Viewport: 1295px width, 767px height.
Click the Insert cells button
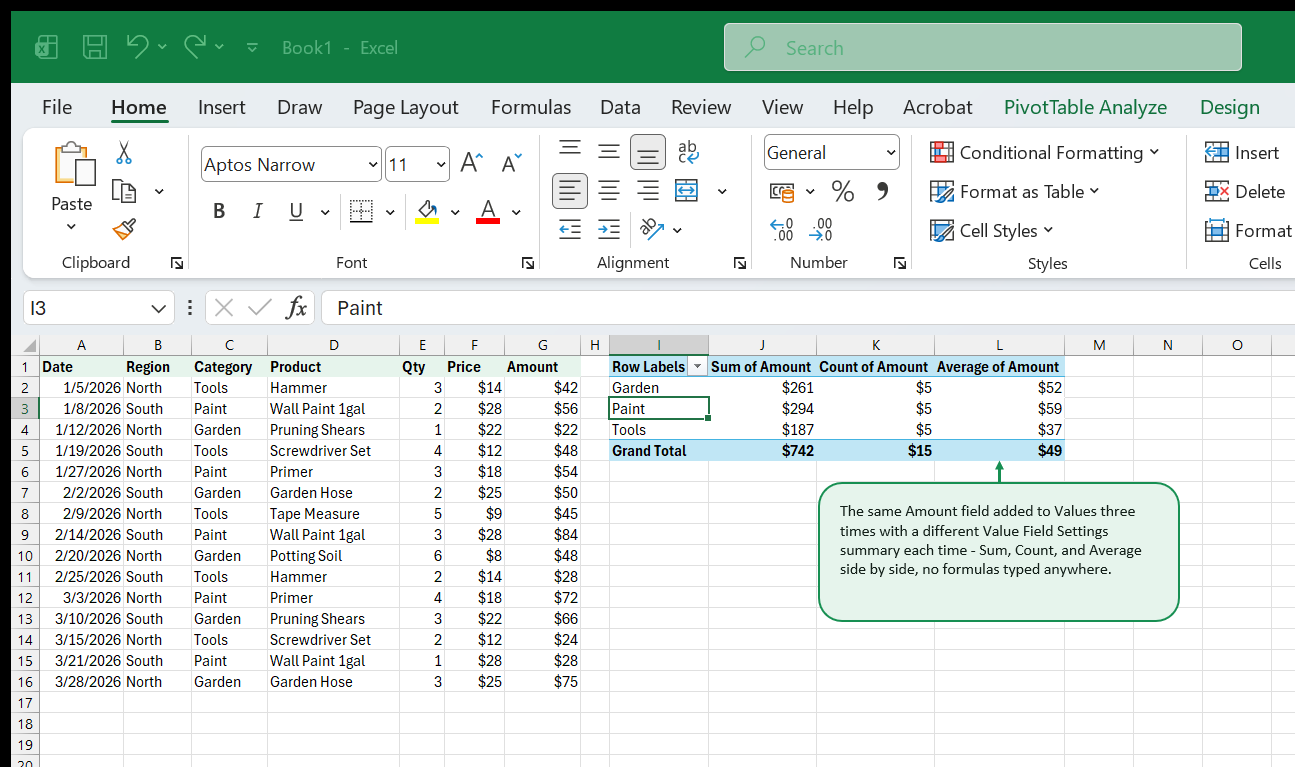[1242, 152]
